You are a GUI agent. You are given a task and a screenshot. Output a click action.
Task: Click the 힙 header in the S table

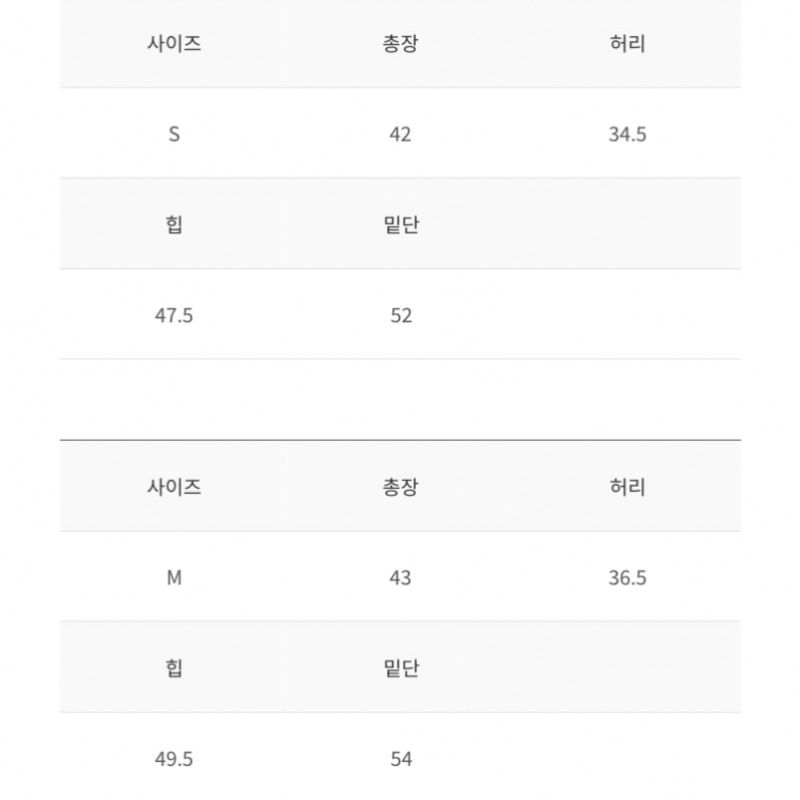tap(174, 224)
